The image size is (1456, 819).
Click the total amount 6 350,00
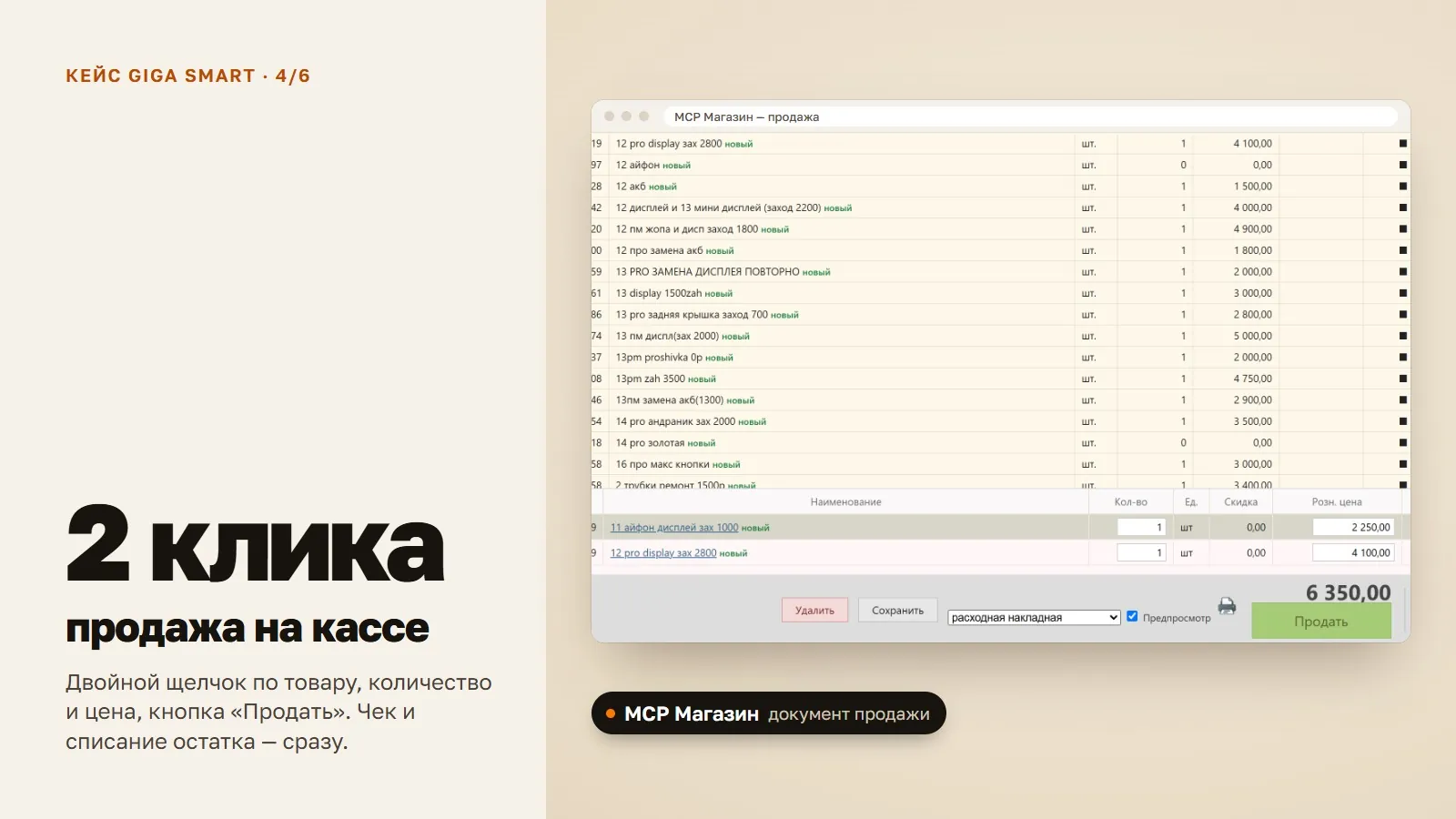(1349, 592)
